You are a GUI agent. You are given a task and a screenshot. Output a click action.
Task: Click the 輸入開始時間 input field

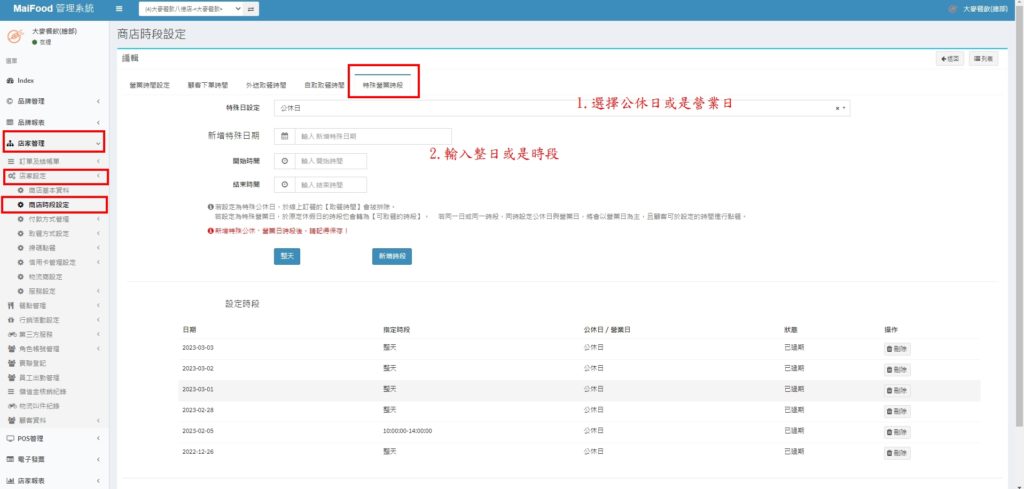(331, 160)
